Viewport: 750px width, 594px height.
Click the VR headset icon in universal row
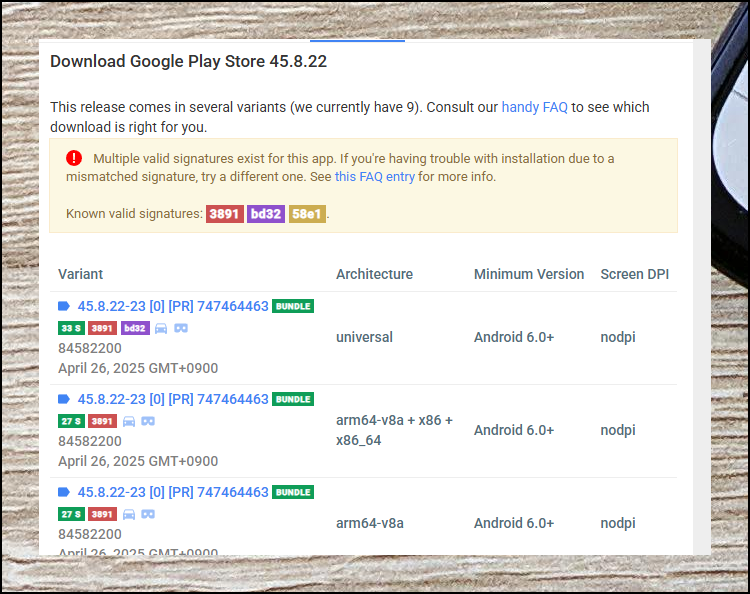click(x=181, y=328)
